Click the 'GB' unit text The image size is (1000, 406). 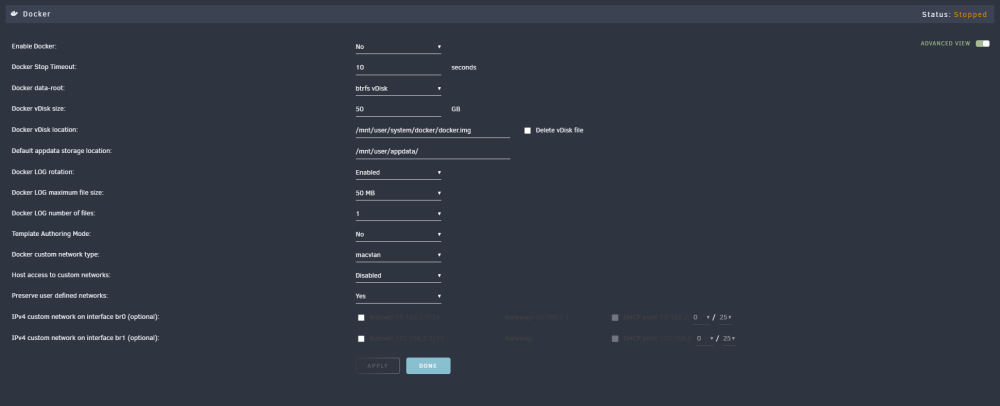coord(456,109)
